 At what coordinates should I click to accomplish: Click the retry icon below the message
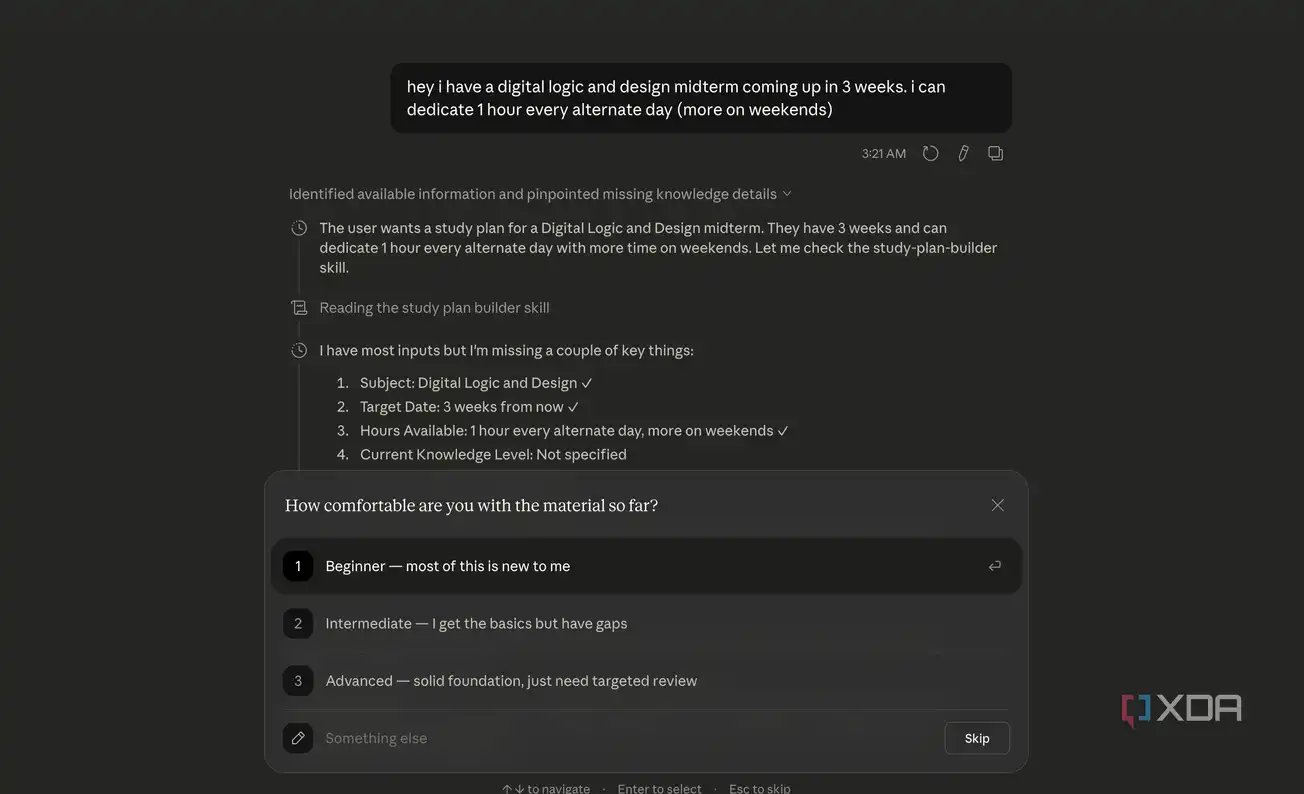[930, 153]
